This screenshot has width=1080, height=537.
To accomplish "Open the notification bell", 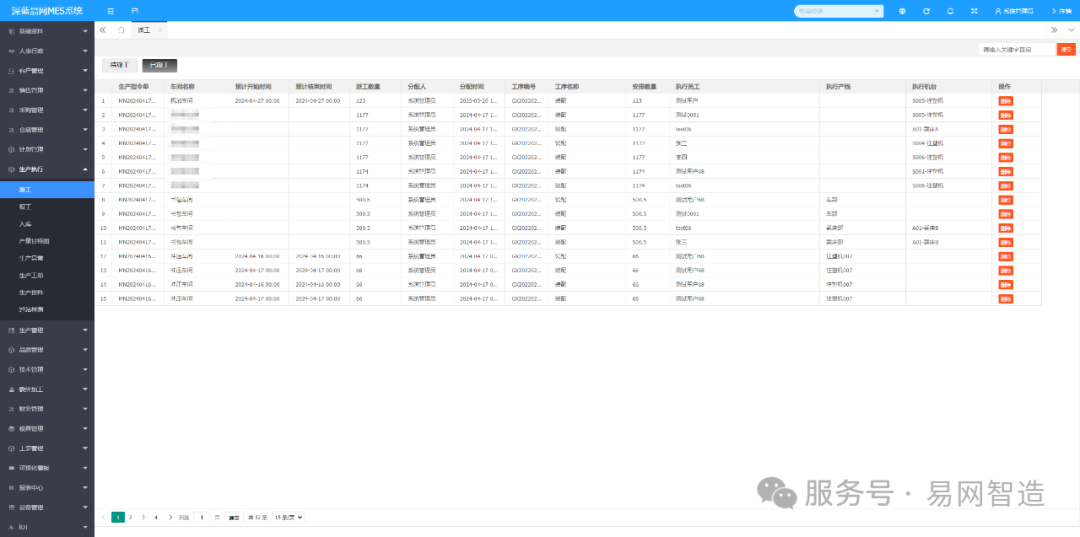I will [951, 11].
